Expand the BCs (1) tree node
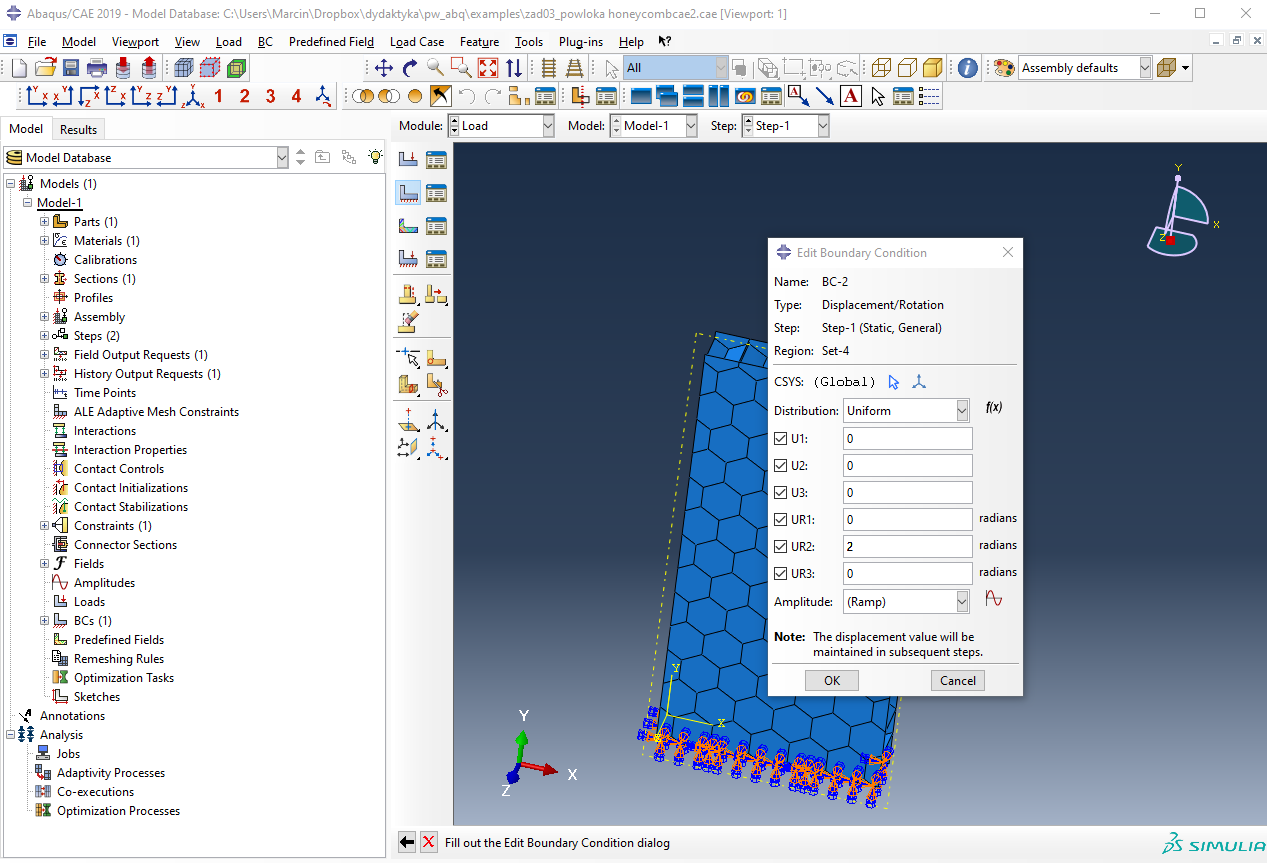 44,621
